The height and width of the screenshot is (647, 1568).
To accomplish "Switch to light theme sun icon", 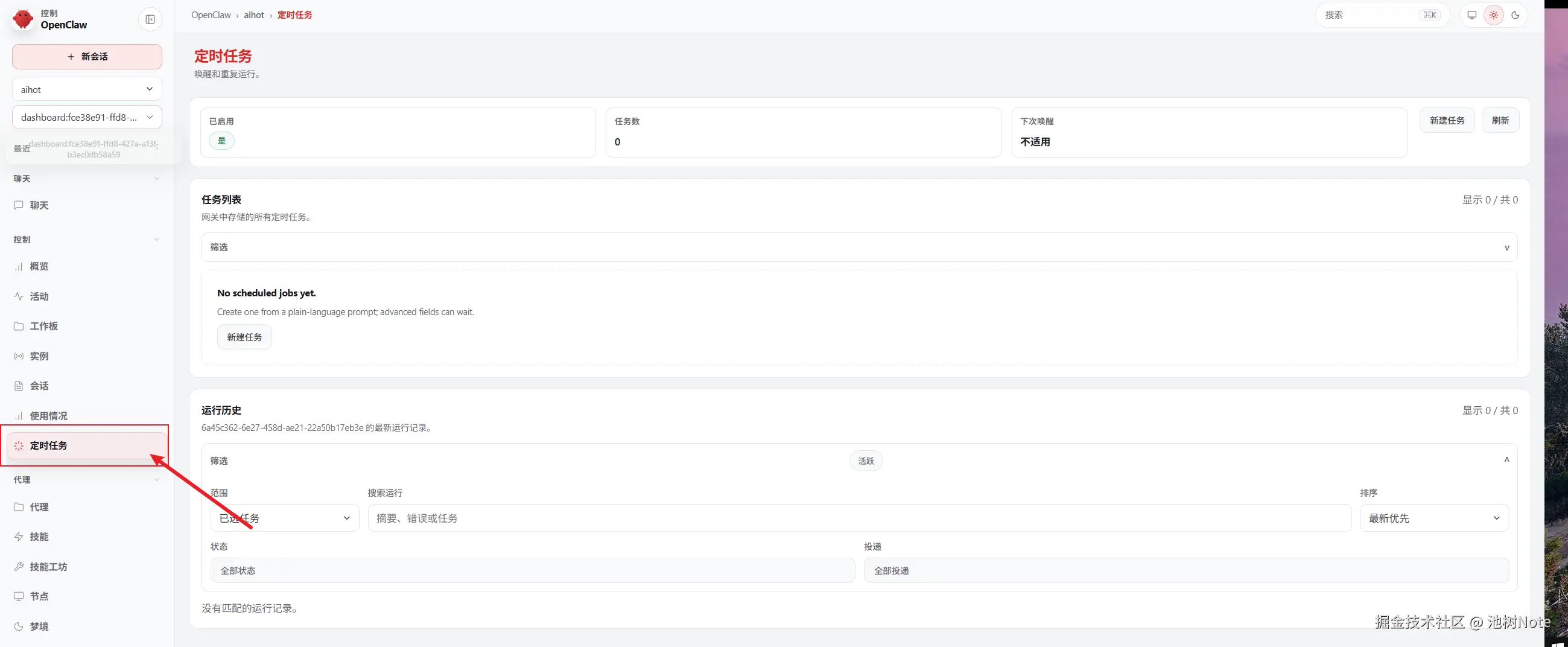I will 1493,15.
